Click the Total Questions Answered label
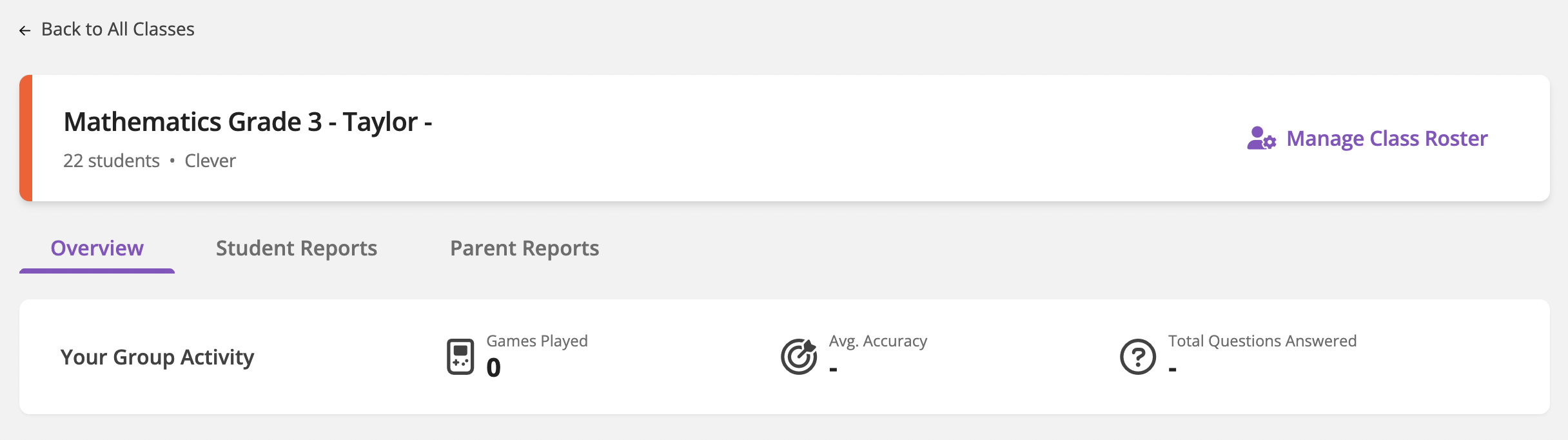Screen dimensions: 1568x440 click(x=1262, y=341)
